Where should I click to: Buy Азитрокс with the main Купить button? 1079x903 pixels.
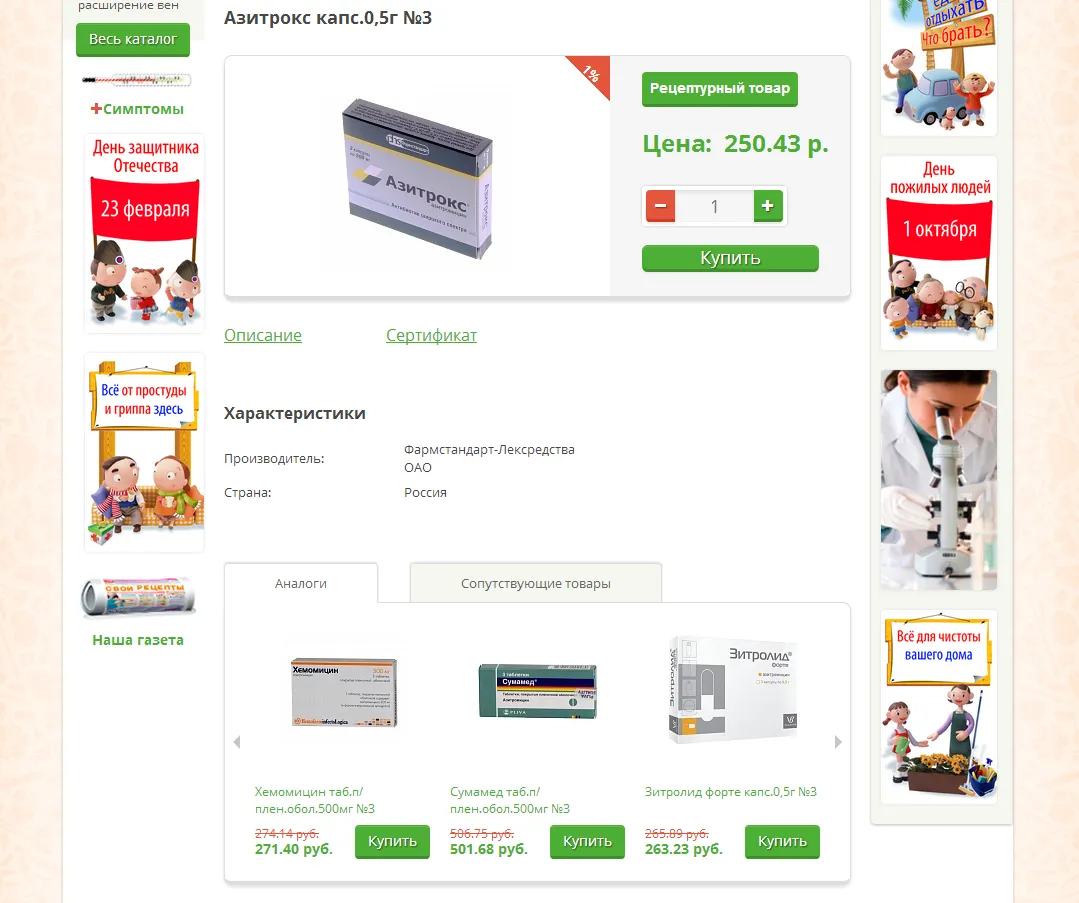pyautogui.click(x=730, y=258)
